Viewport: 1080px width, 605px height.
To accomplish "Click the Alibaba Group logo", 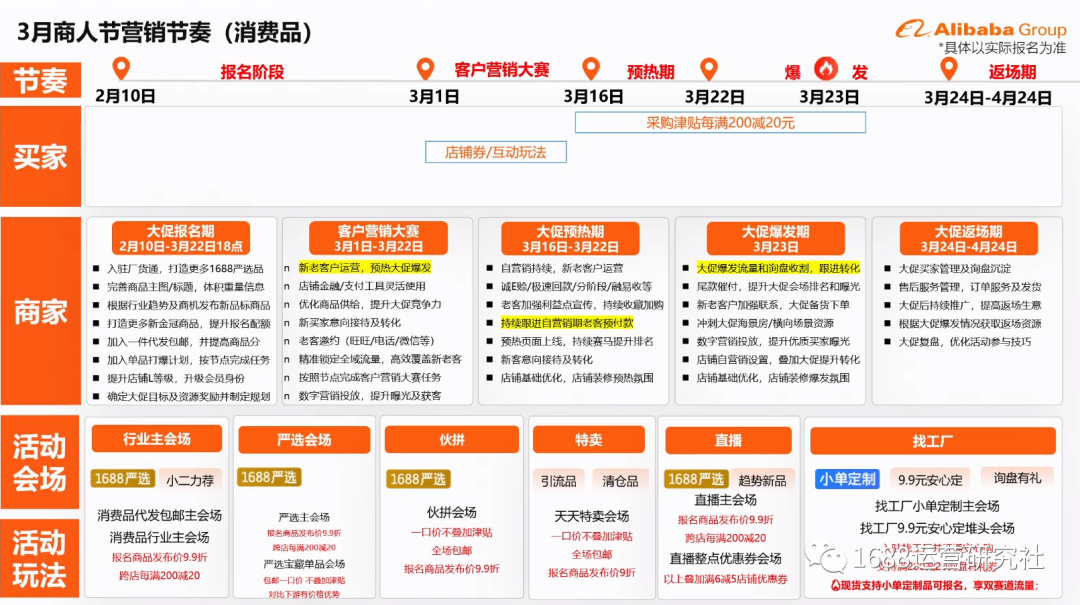I will pos(981,29).
